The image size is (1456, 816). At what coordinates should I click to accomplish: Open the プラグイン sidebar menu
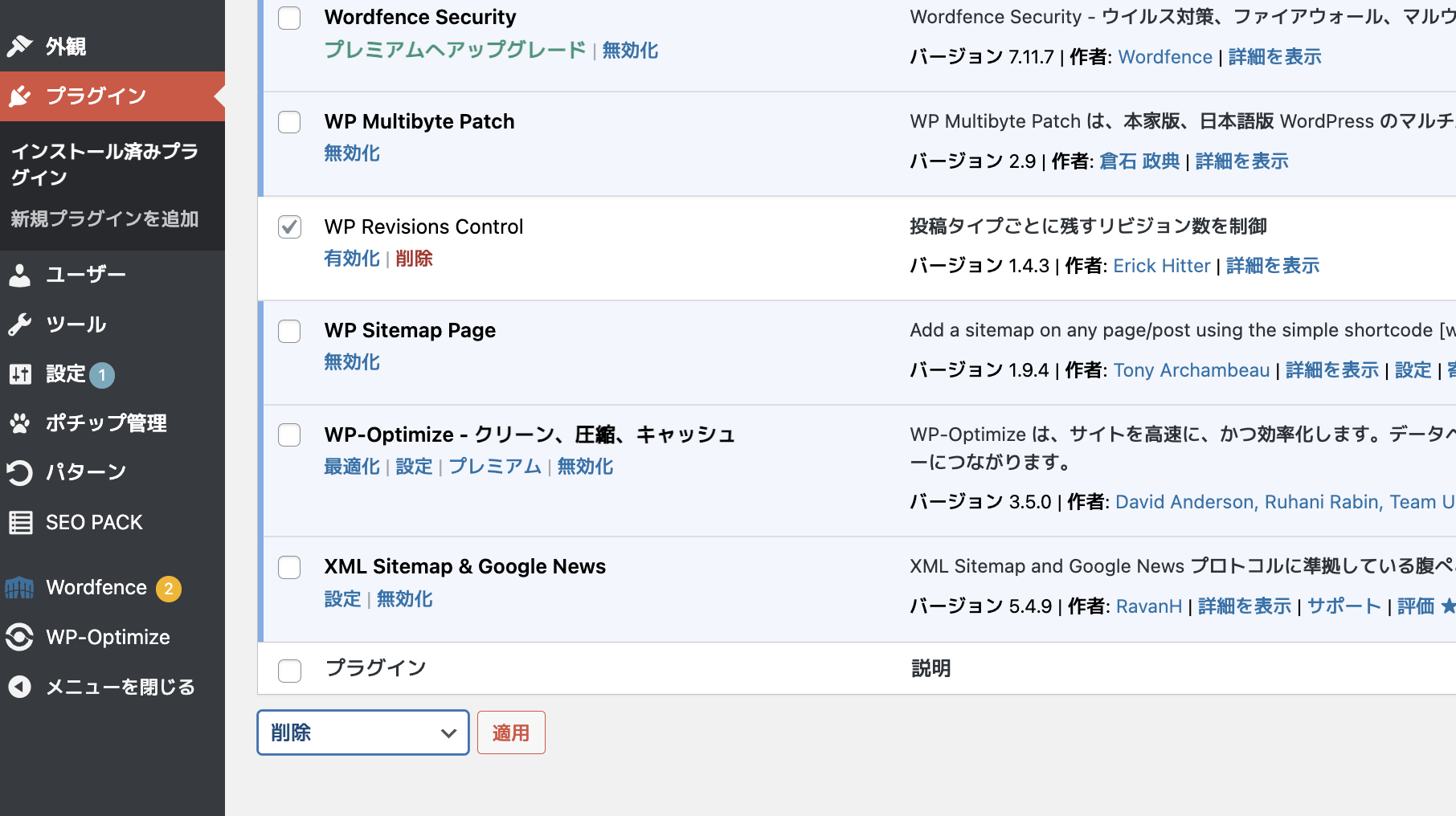point(112,96)
